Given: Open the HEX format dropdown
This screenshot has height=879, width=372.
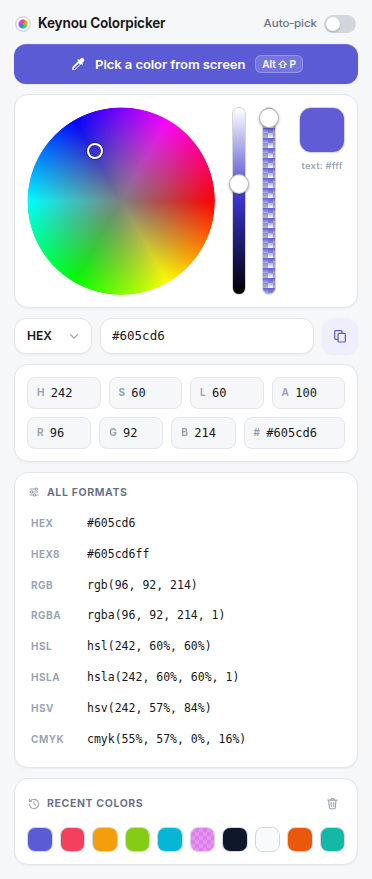Looking at the screenshot, I should [53, 336].
